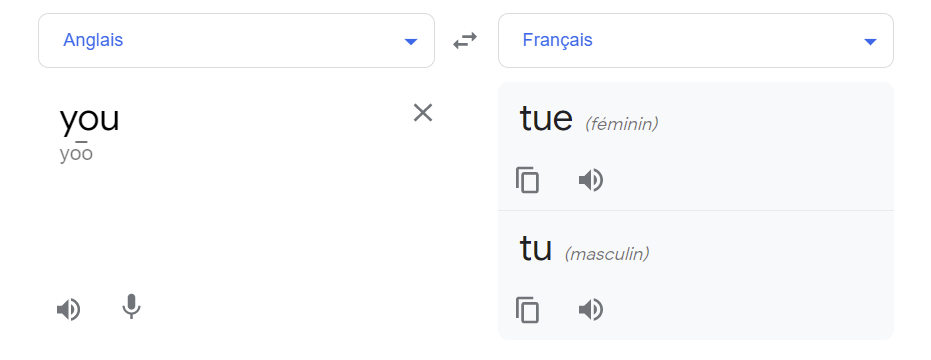Select the translated word 'tue'
The height and width of the screenshot is (360, 931).
click(x=546, y=118)
